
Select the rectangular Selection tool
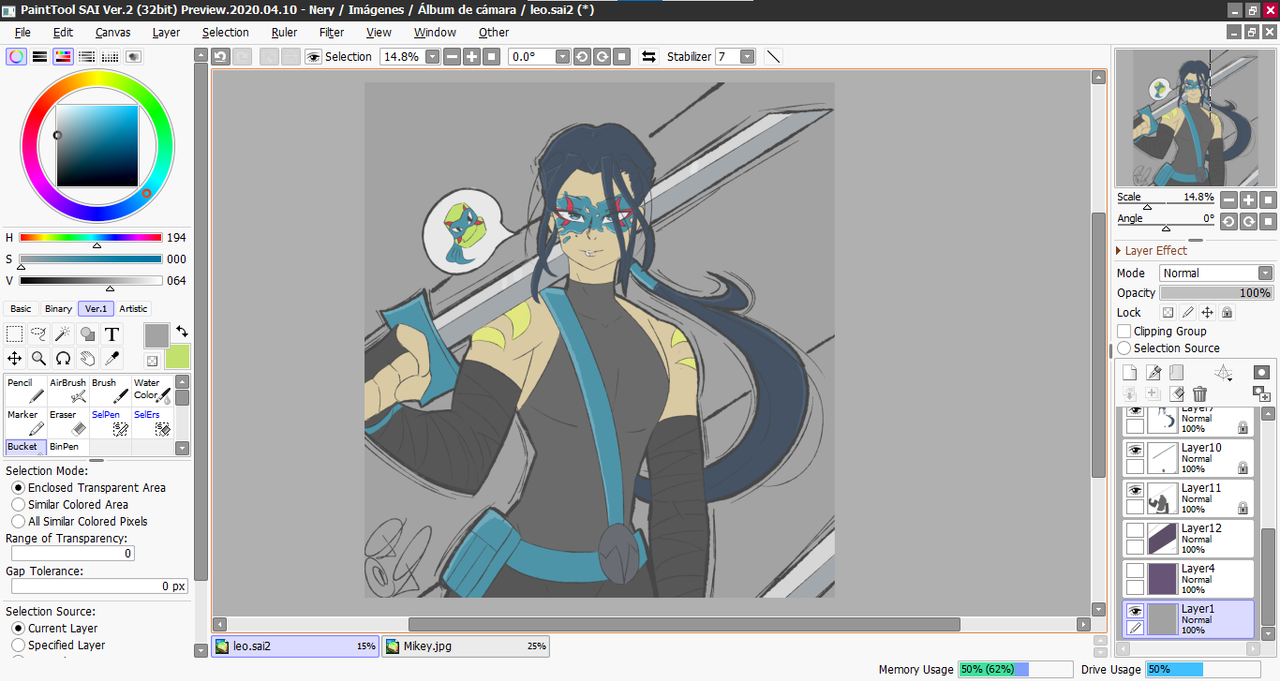click(x=15, y=334)
